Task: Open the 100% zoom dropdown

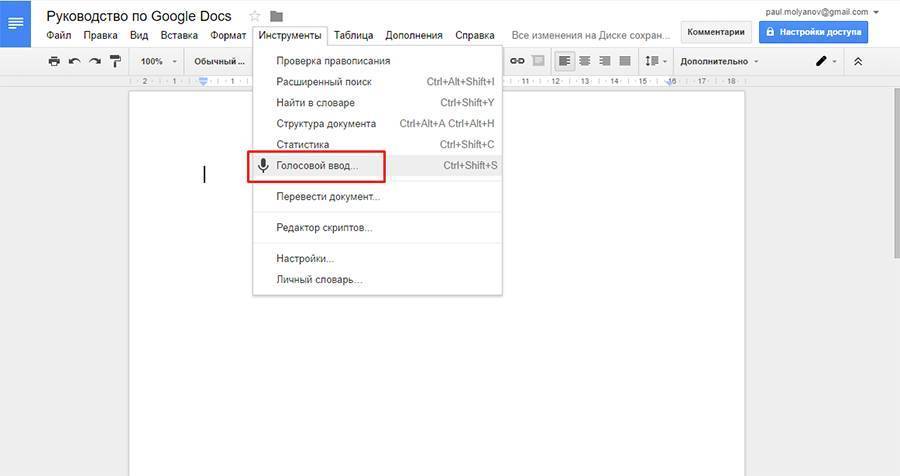Action: 158,61
